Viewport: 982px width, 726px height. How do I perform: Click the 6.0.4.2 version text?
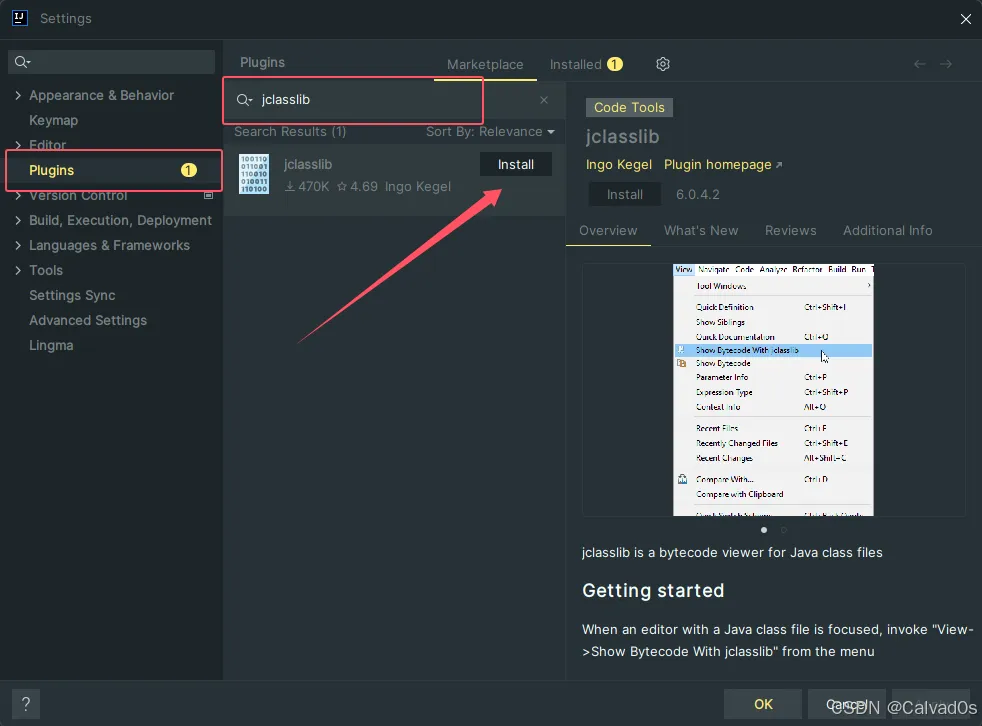(x=698, y=194)
